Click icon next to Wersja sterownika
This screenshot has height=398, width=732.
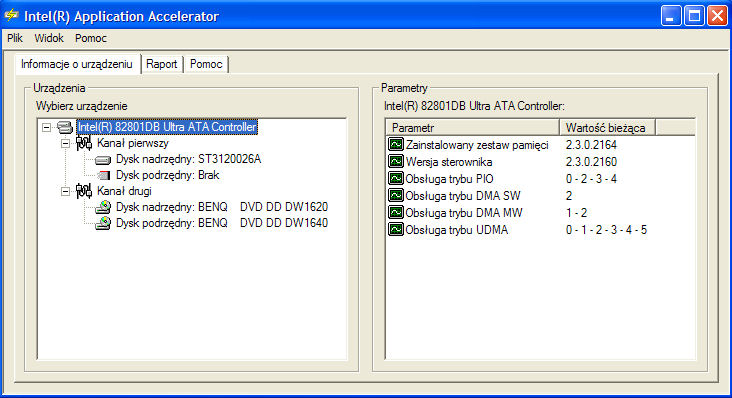tap(396, 161)
